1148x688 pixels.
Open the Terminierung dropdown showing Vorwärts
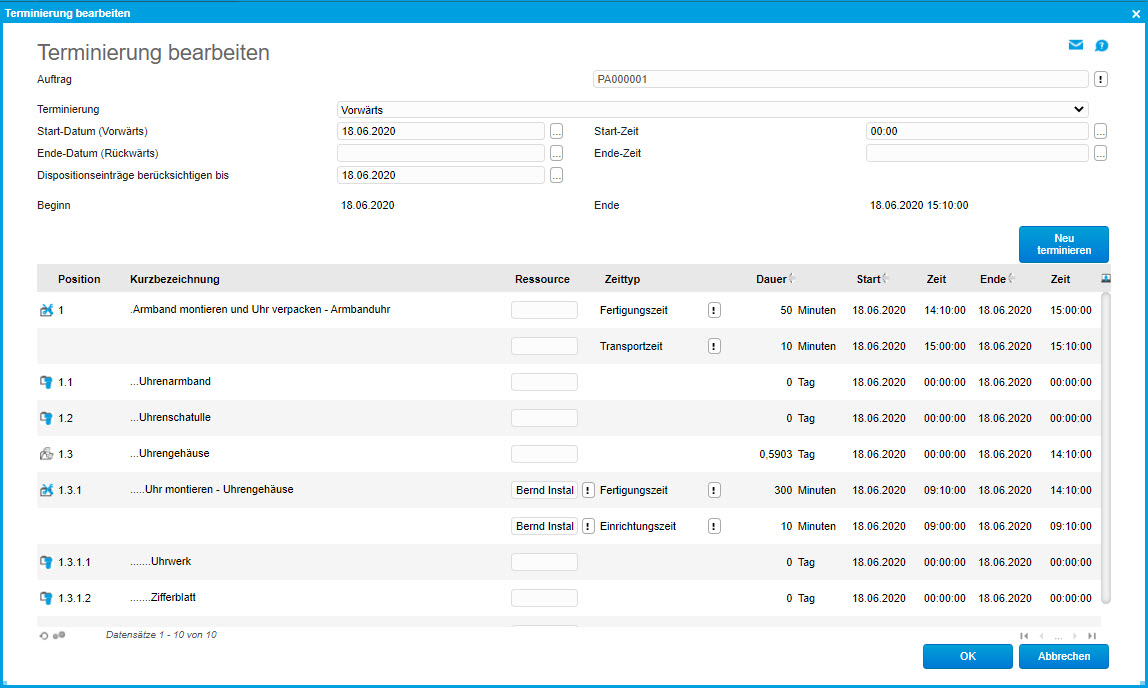click(x=712, y=109)
